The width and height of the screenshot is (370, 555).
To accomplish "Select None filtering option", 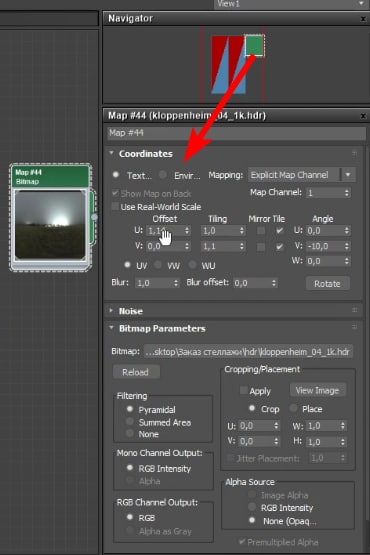I will point(130,433).
